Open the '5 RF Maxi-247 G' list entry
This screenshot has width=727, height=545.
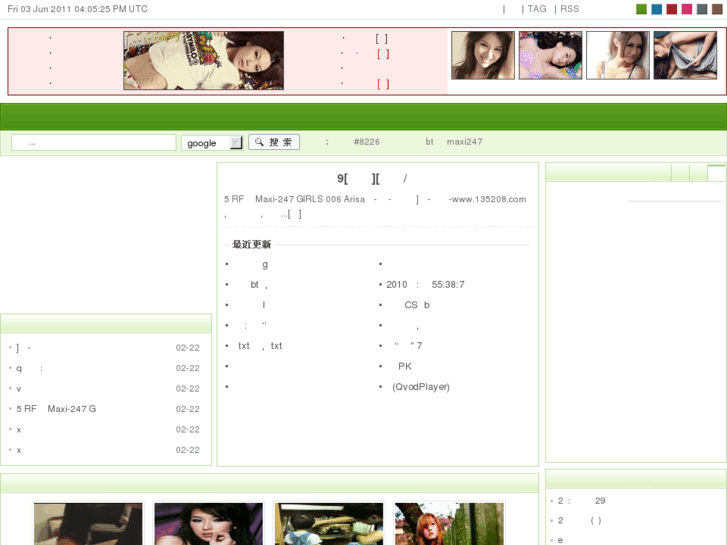[56, 409]
